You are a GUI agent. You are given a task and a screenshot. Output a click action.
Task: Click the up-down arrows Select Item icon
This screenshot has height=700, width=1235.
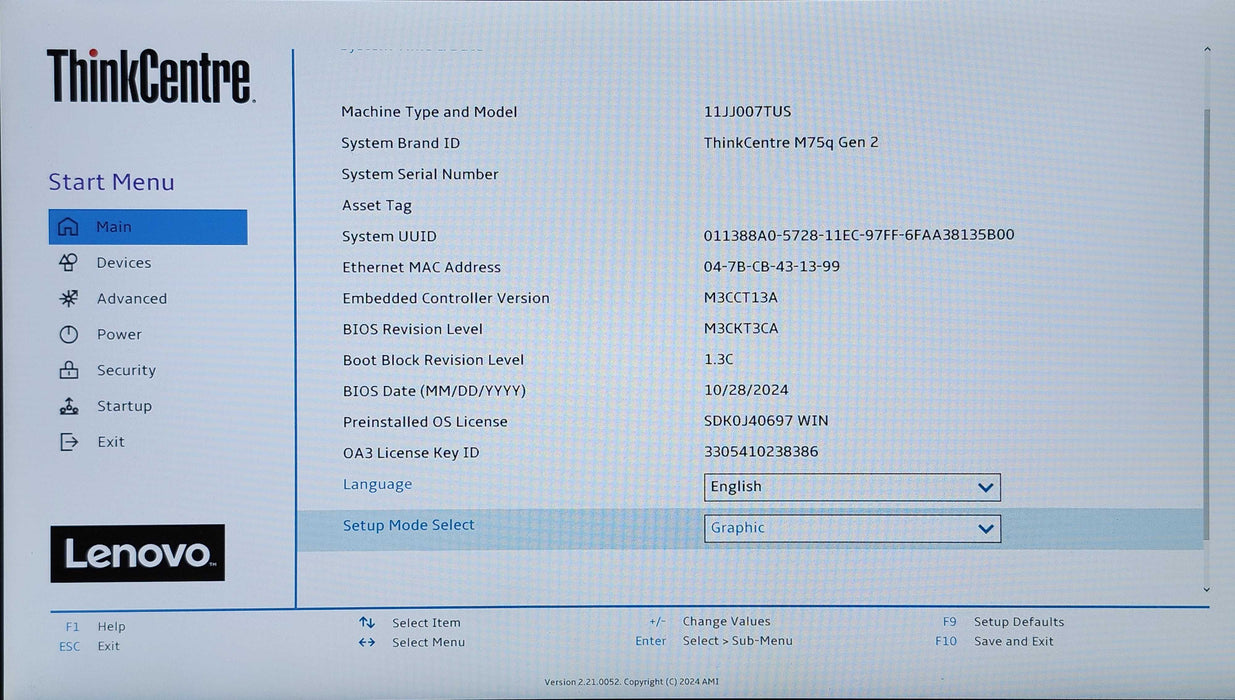(367, 622)
